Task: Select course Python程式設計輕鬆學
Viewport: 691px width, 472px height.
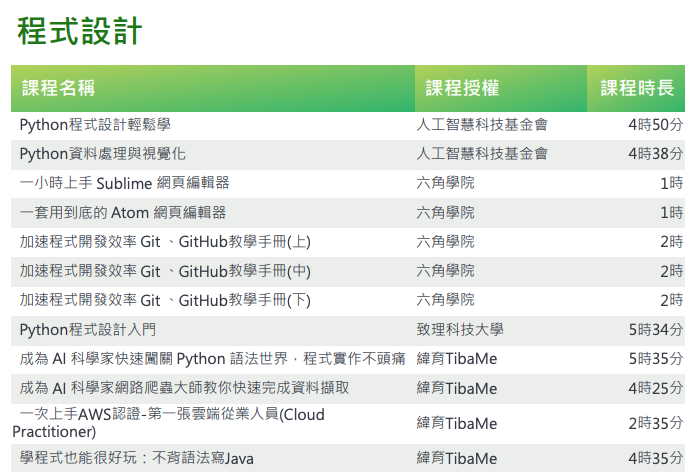Action: click(x=95, y=125)
